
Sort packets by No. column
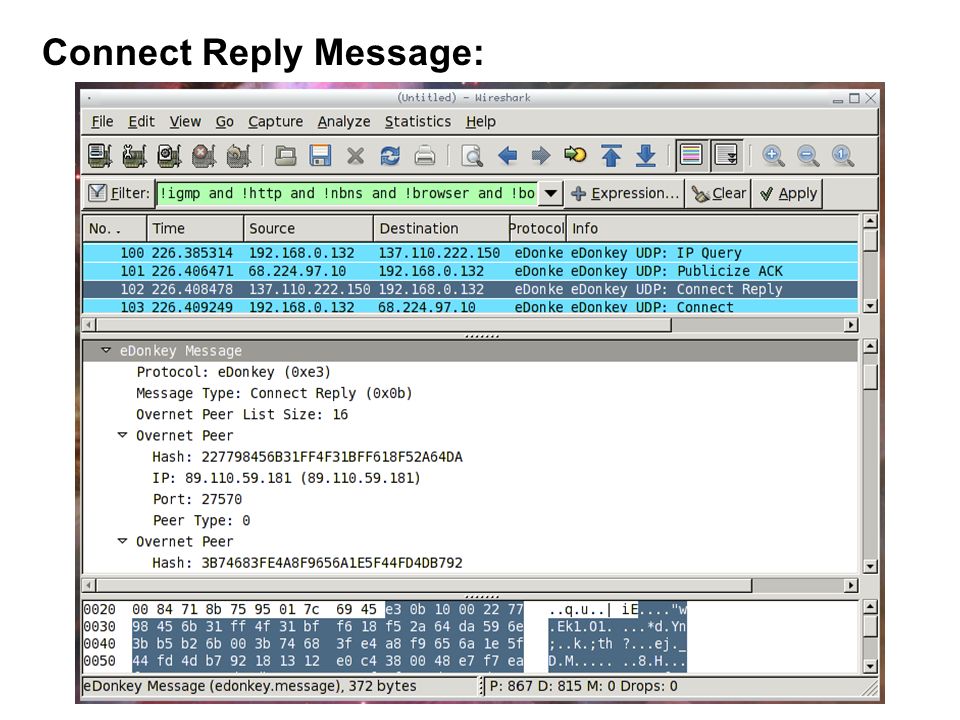pyautogui.click(x=115, y=229)
